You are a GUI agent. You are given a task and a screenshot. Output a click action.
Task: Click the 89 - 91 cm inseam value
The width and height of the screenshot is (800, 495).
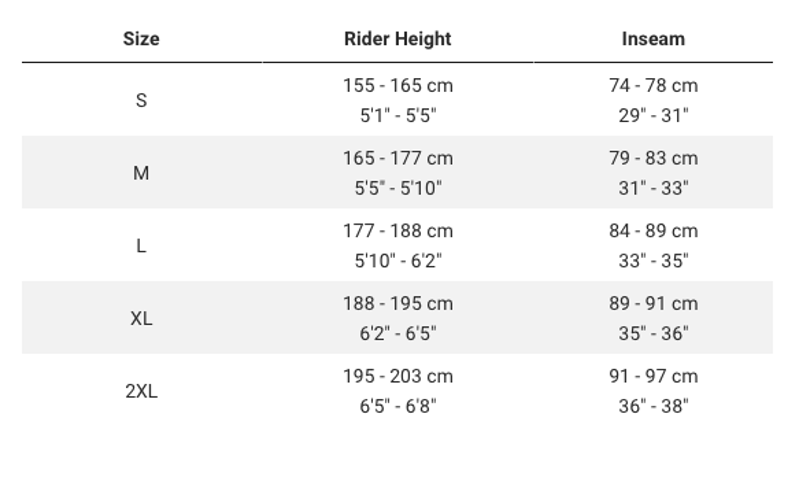point(653,303)
